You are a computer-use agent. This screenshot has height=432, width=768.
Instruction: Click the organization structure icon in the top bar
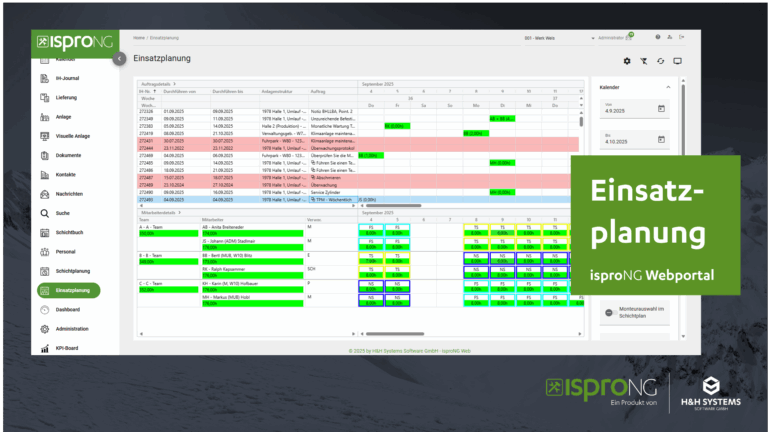click(670, 37)
